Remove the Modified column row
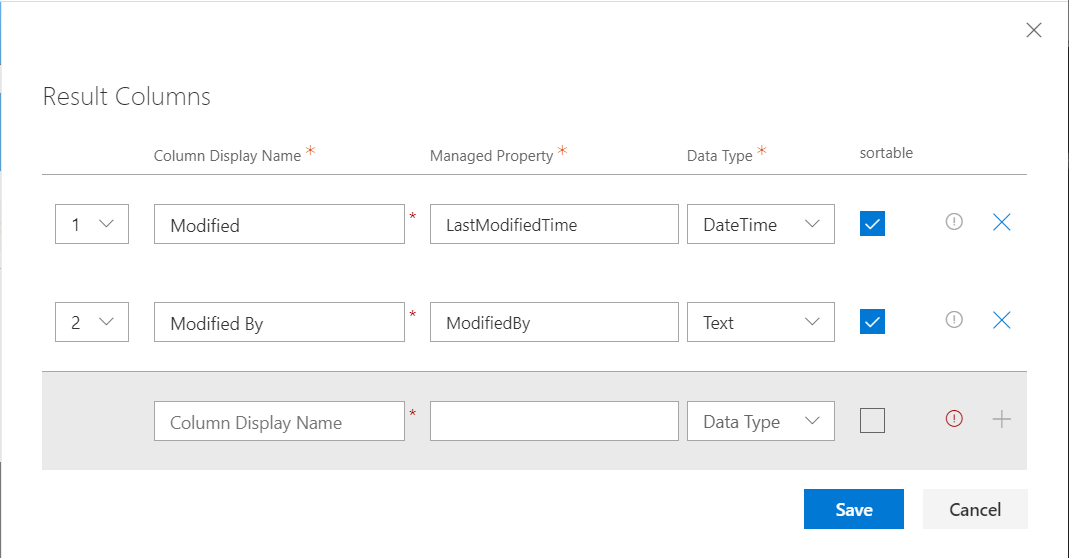Screen dimensions: 1071x558 pos(1001,222)
